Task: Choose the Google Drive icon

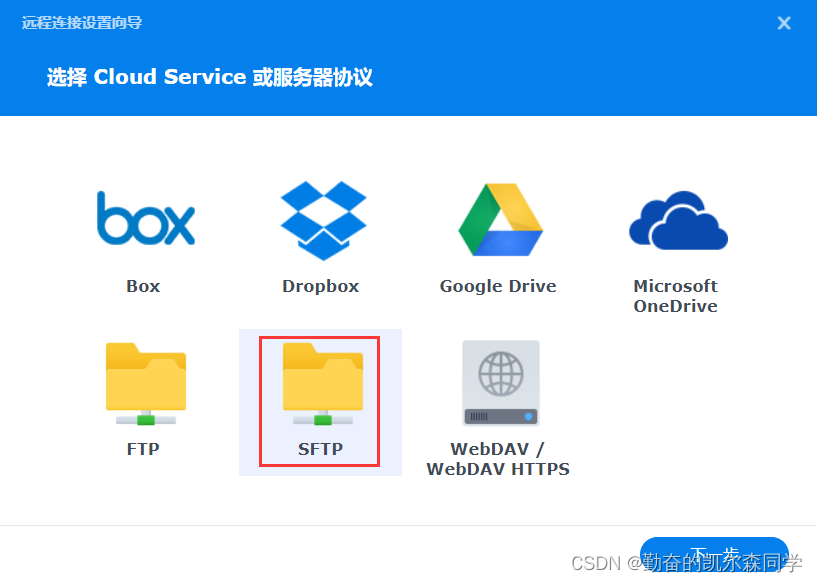Action: [498, 217]
